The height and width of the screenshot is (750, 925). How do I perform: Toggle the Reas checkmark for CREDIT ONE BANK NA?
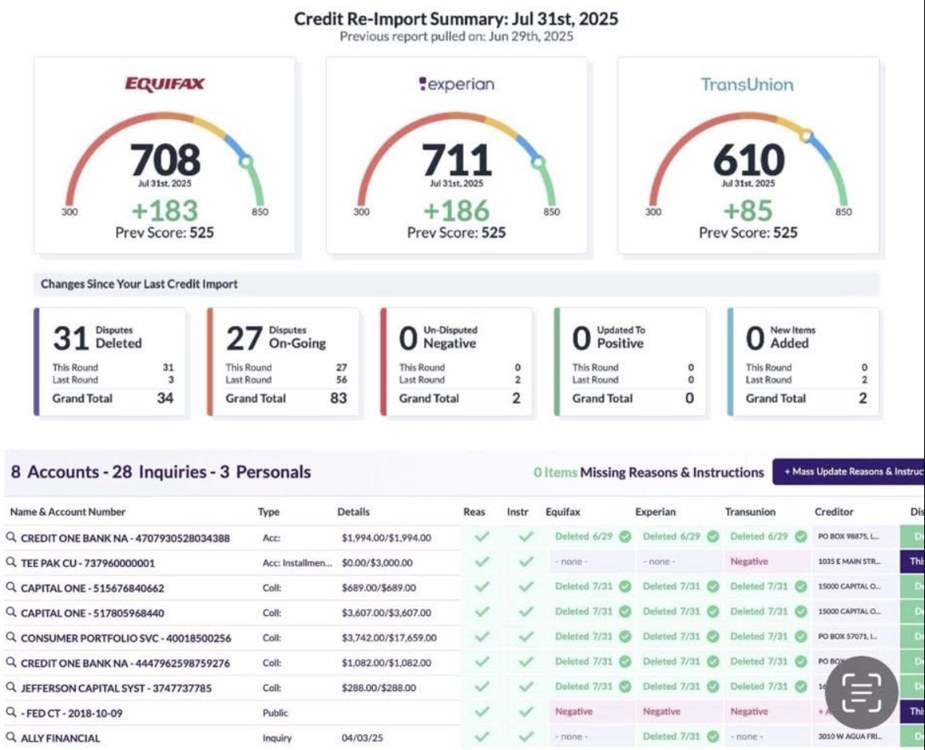481,536
